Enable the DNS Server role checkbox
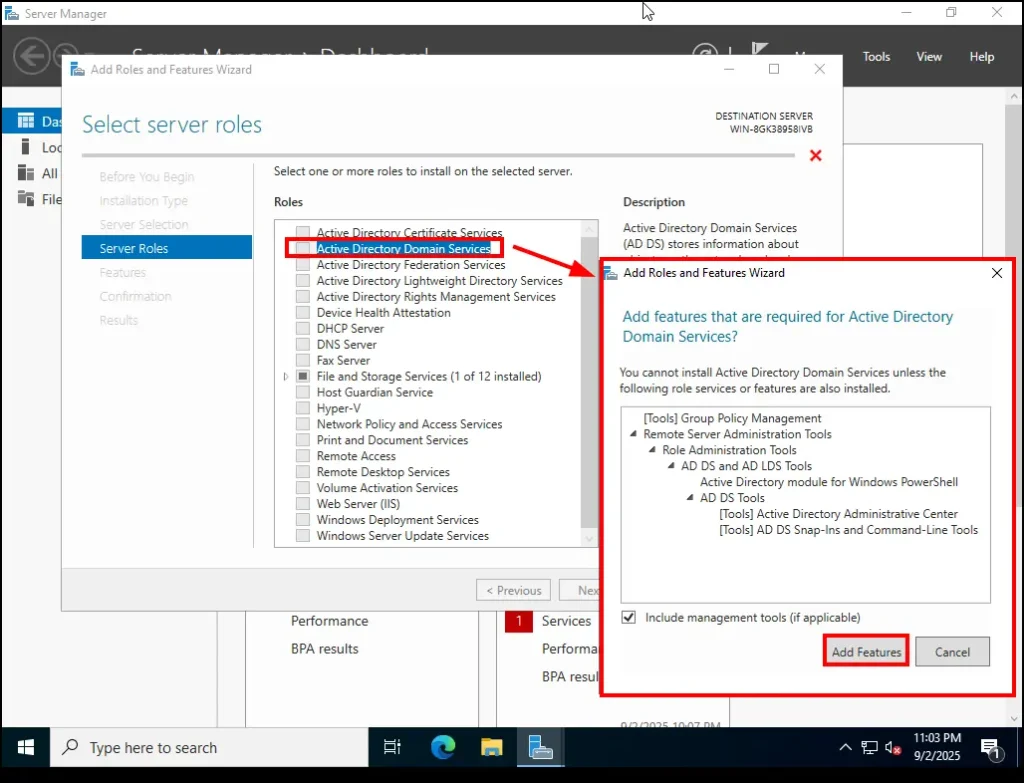1024x783 pixels. (302, 344)
